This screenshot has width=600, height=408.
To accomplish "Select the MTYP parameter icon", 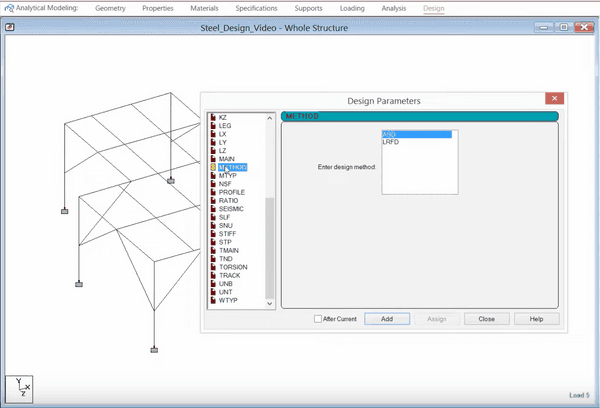I will click(x=213, y=176).
